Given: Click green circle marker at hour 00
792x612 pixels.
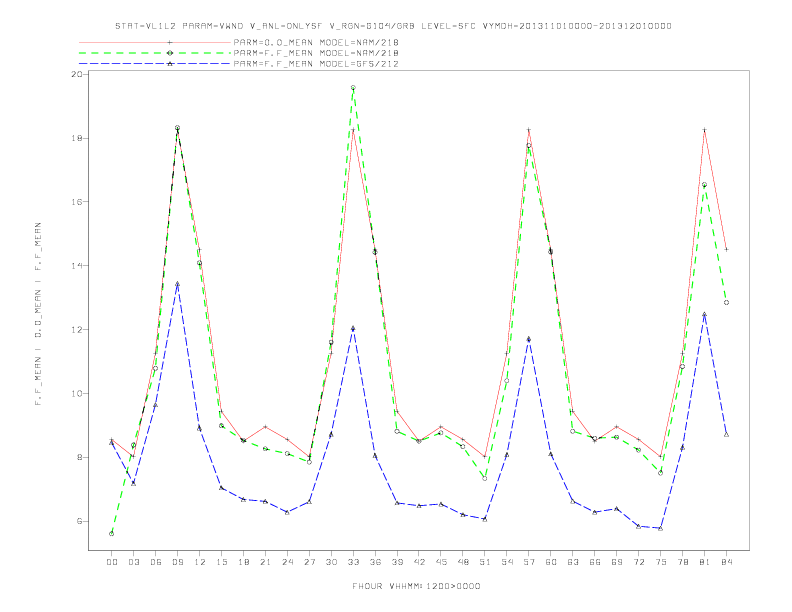Looking at the screenshot, I should (x=112, y=534).
